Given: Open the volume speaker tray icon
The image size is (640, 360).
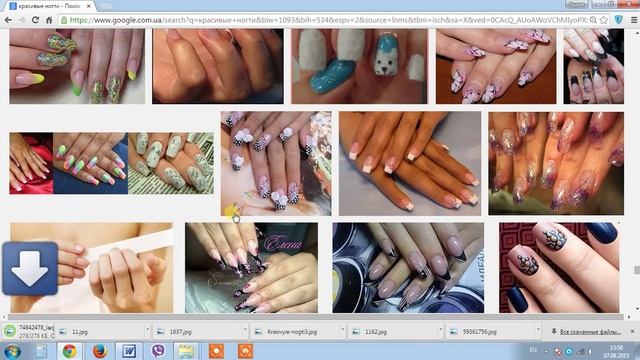Looking at the screenshot, I should tap(590, 351).
